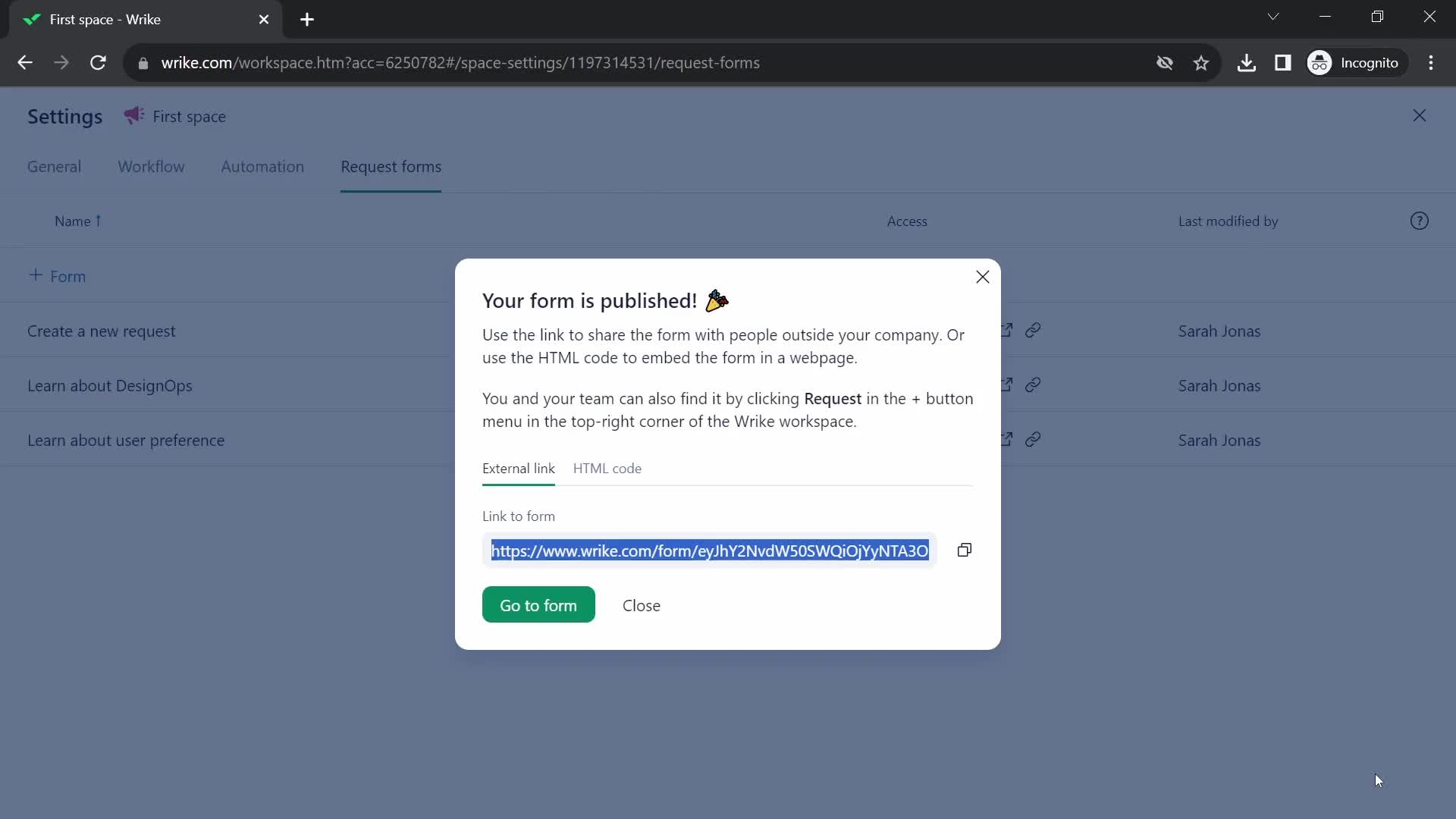Click Sarah Jonas in Create a new request row

point(1219,331)
